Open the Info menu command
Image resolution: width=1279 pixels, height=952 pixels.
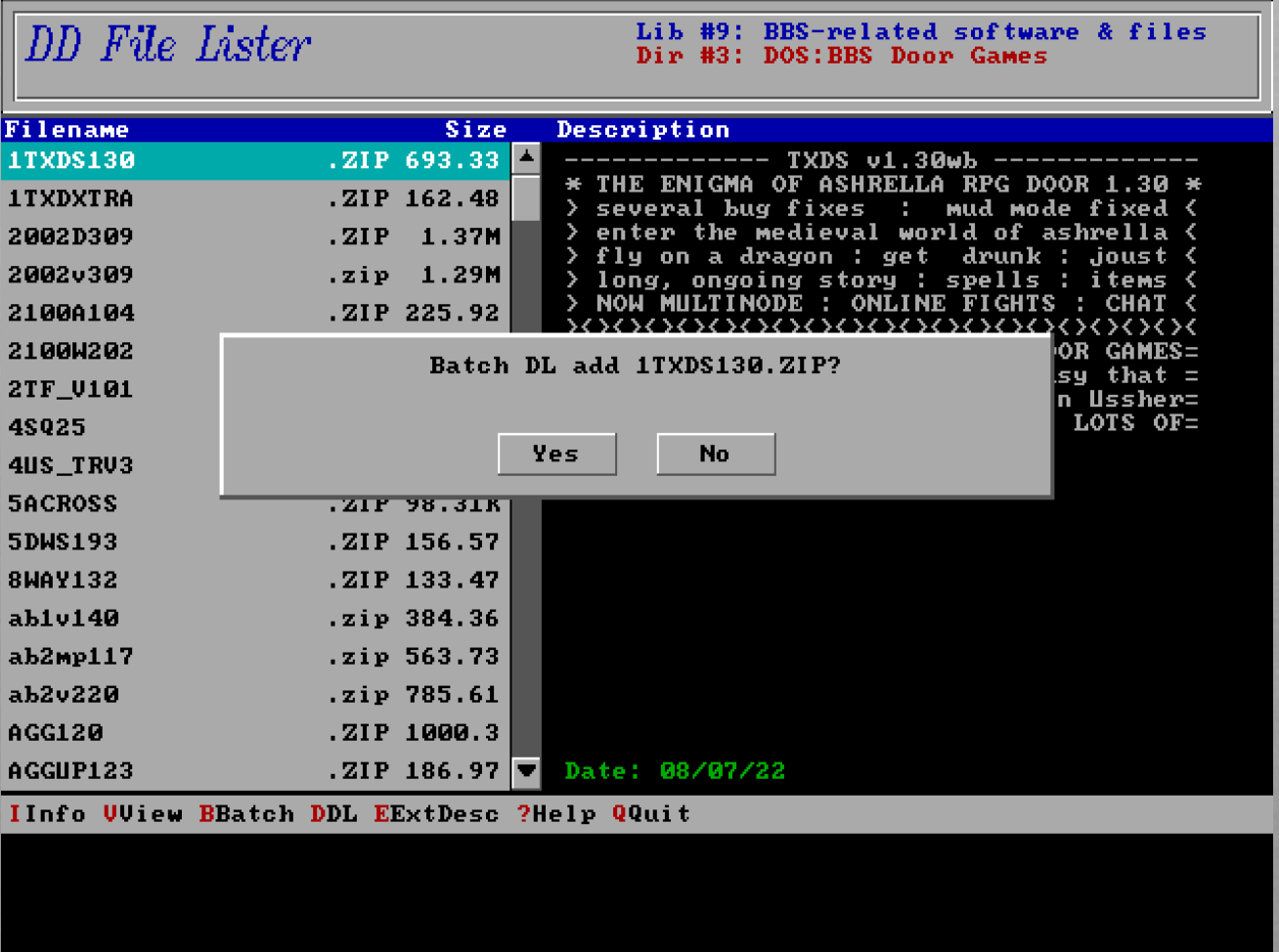click(48, 814)
